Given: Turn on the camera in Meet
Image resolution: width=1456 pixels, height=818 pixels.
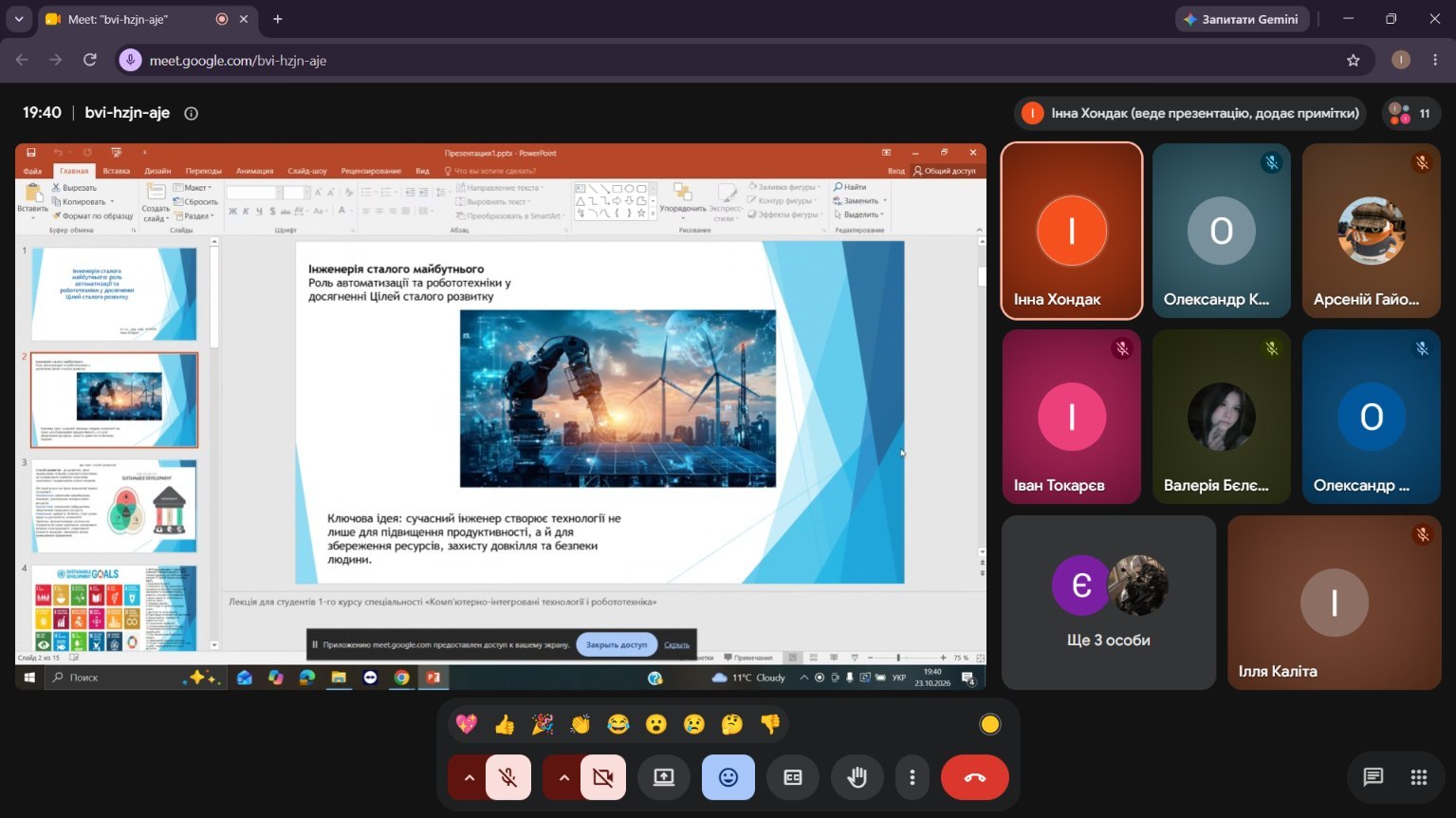Looking at the screenshot, I should [x=603, y=778].
